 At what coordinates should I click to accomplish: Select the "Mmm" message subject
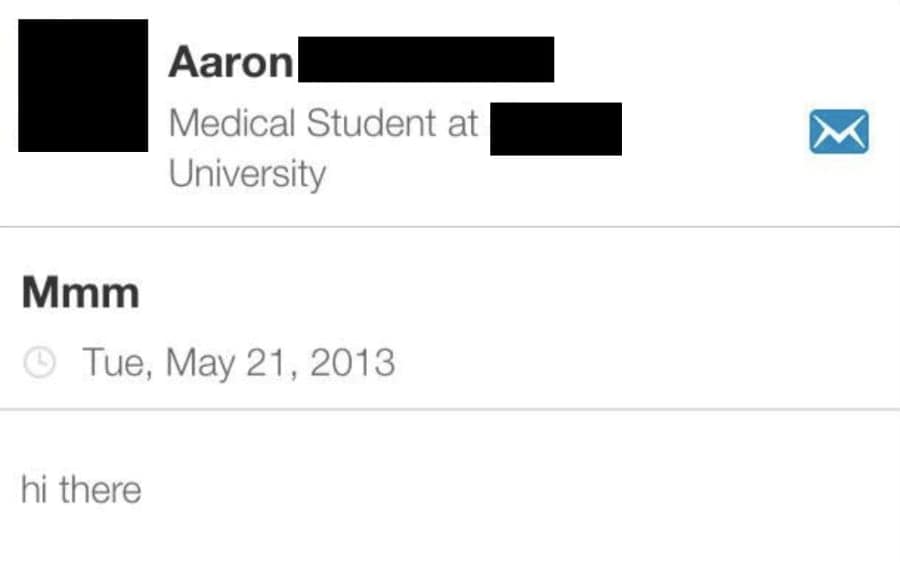(x=80, y=293)
